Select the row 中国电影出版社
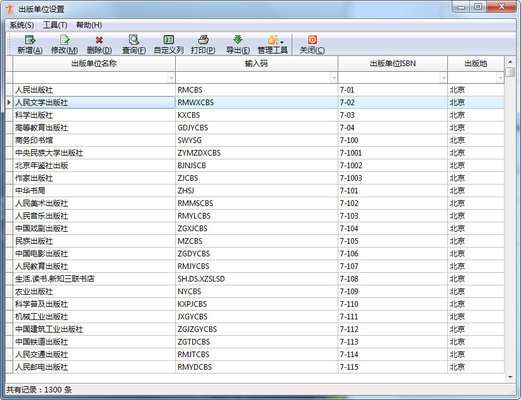Image resolution: width=521 pixels, height=400 pixels. click(258, 254)
